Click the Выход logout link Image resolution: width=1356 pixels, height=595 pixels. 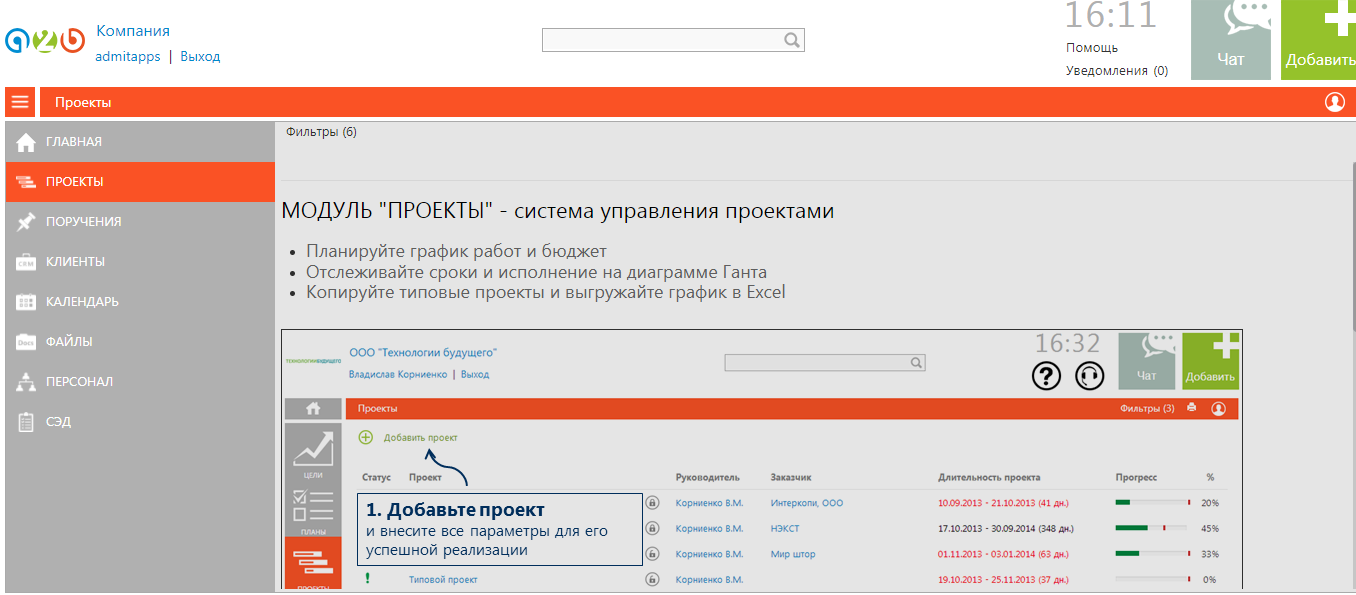click(199, 56)
